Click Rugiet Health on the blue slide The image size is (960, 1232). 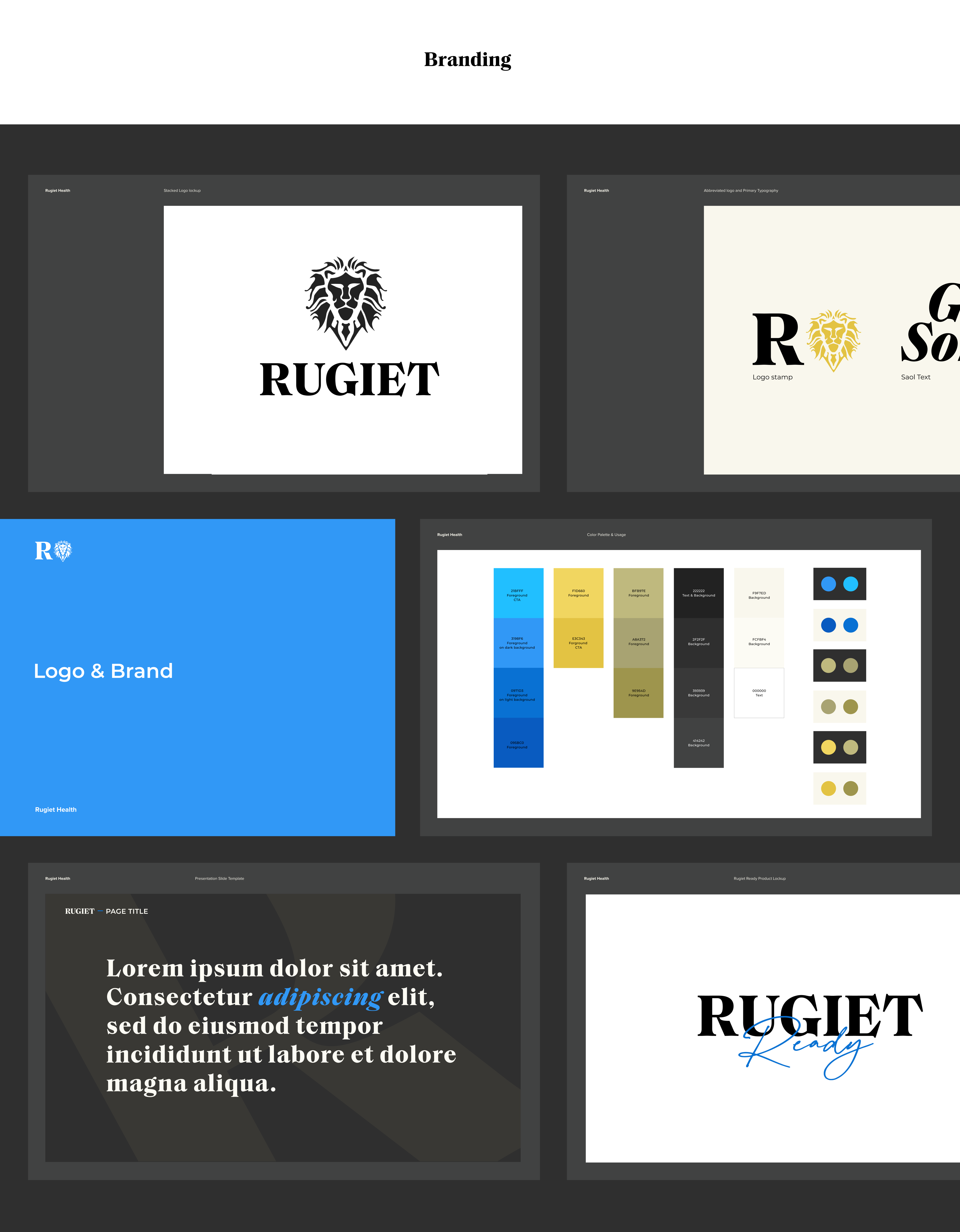pos(56,810)
